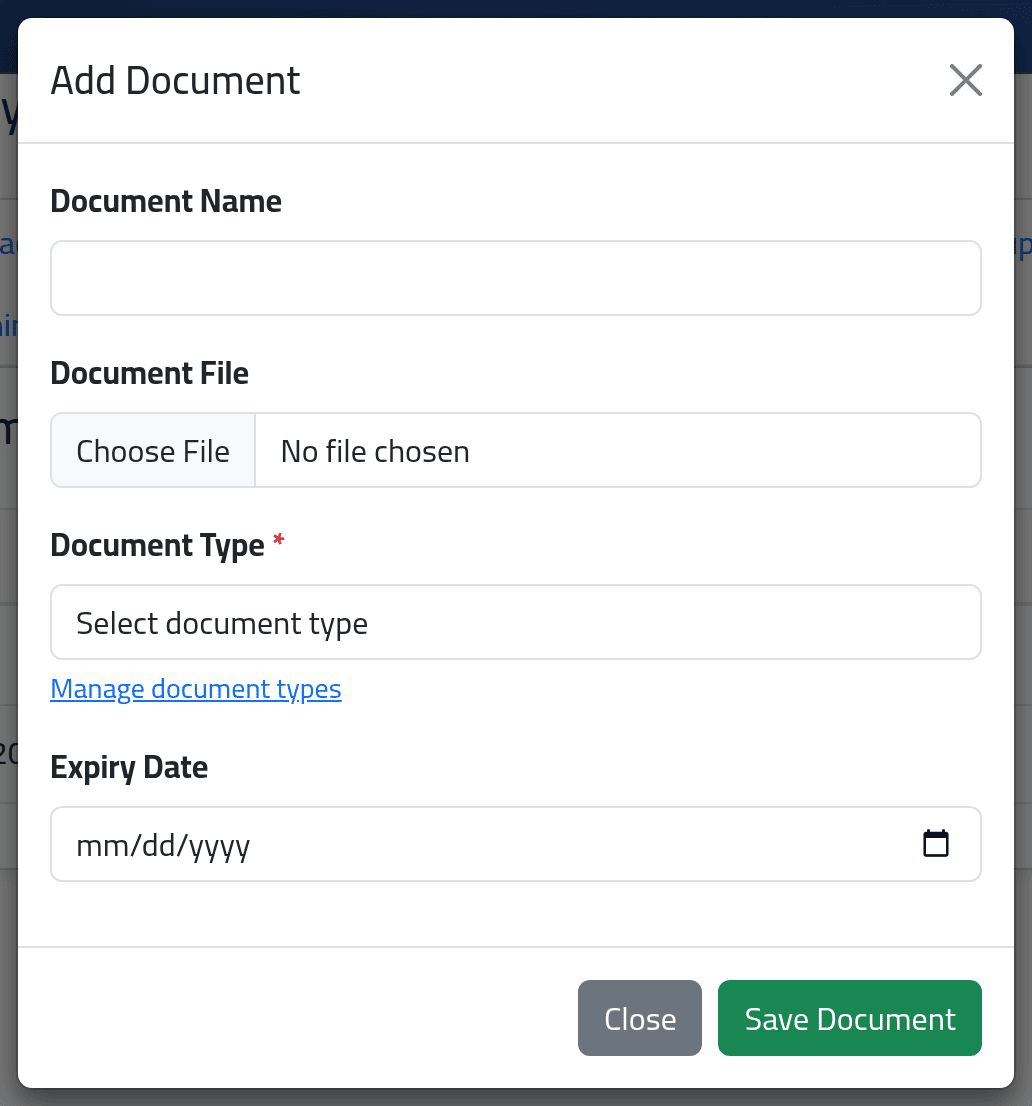Focus the Document Name text field

click(x=516, y=278)
